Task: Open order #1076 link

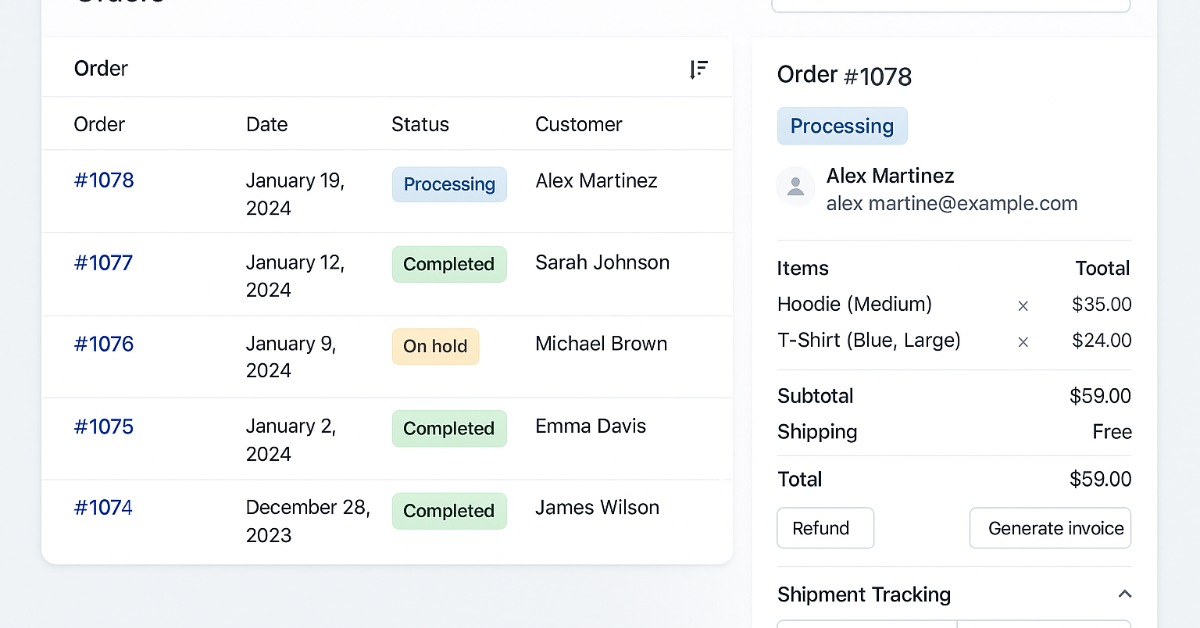Action: click(x=104, y=345)
